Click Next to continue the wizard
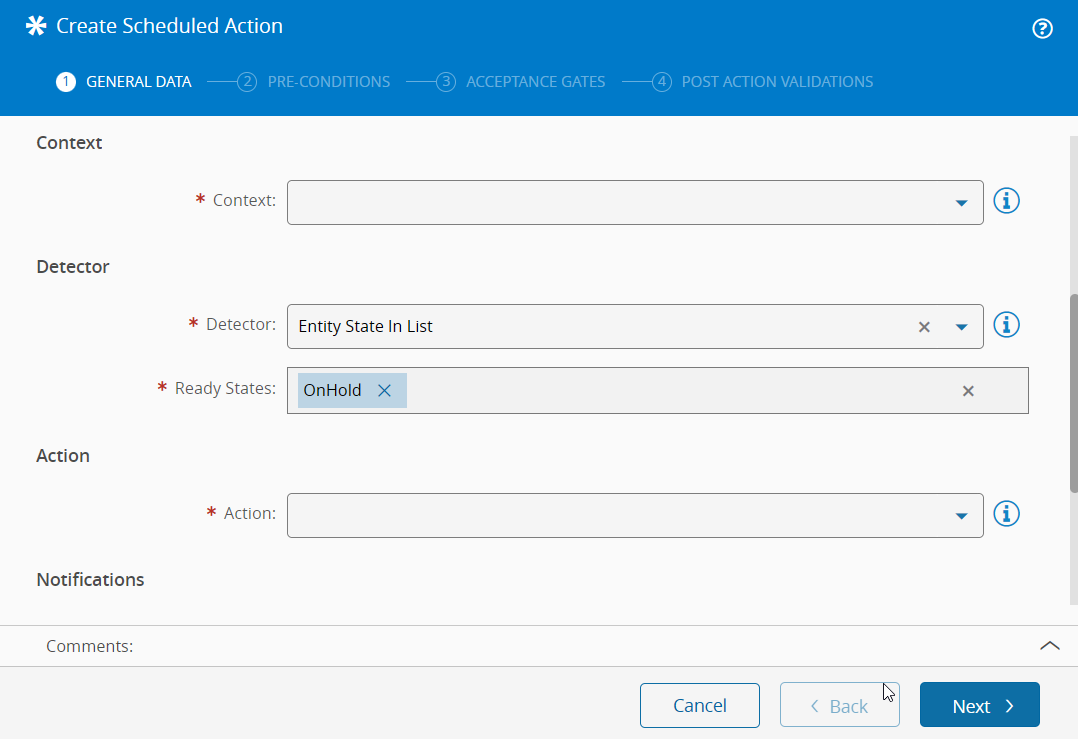Image resolution: width=1078 pixels, height=739 pixels. 979,705
